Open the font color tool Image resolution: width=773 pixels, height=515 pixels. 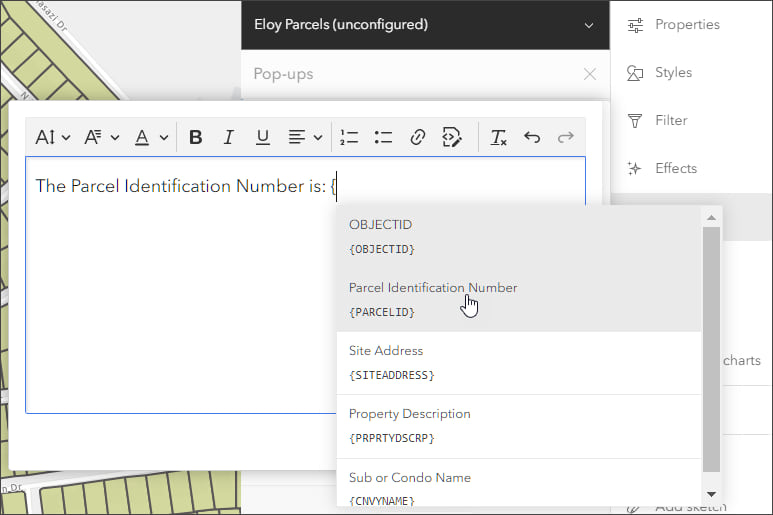point(142,137)
